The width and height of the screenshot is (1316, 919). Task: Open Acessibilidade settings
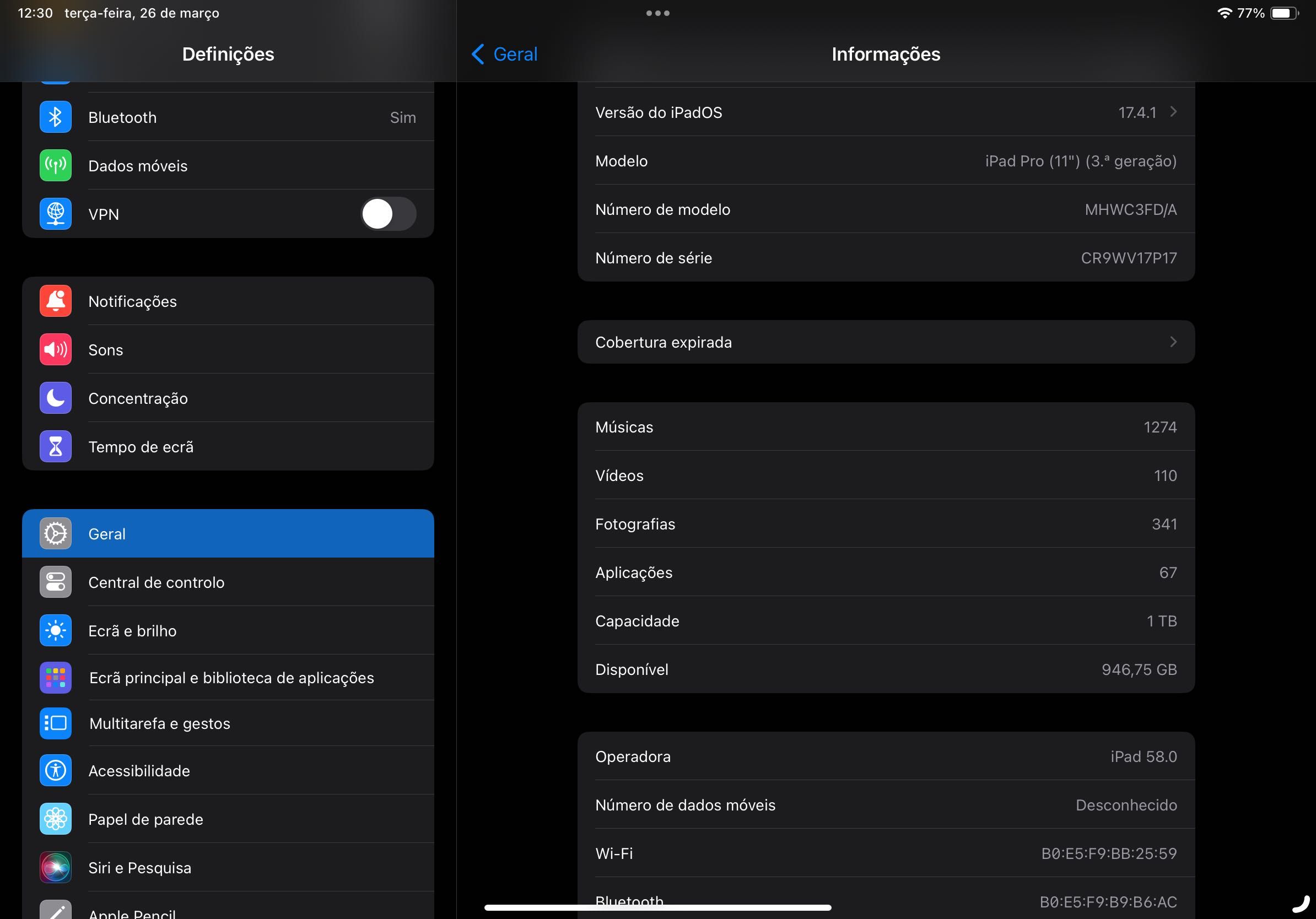(x=228, y=771)
